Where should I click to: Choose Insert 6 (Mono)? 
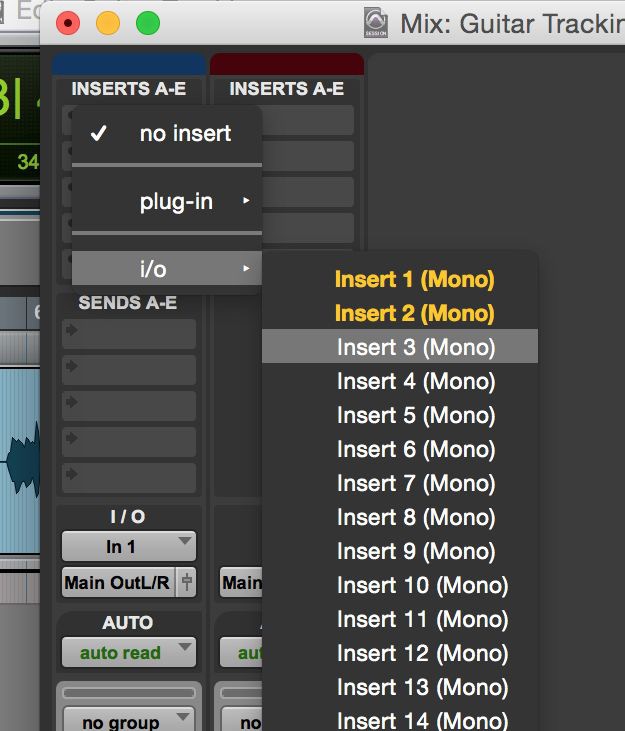coord(400,449)
